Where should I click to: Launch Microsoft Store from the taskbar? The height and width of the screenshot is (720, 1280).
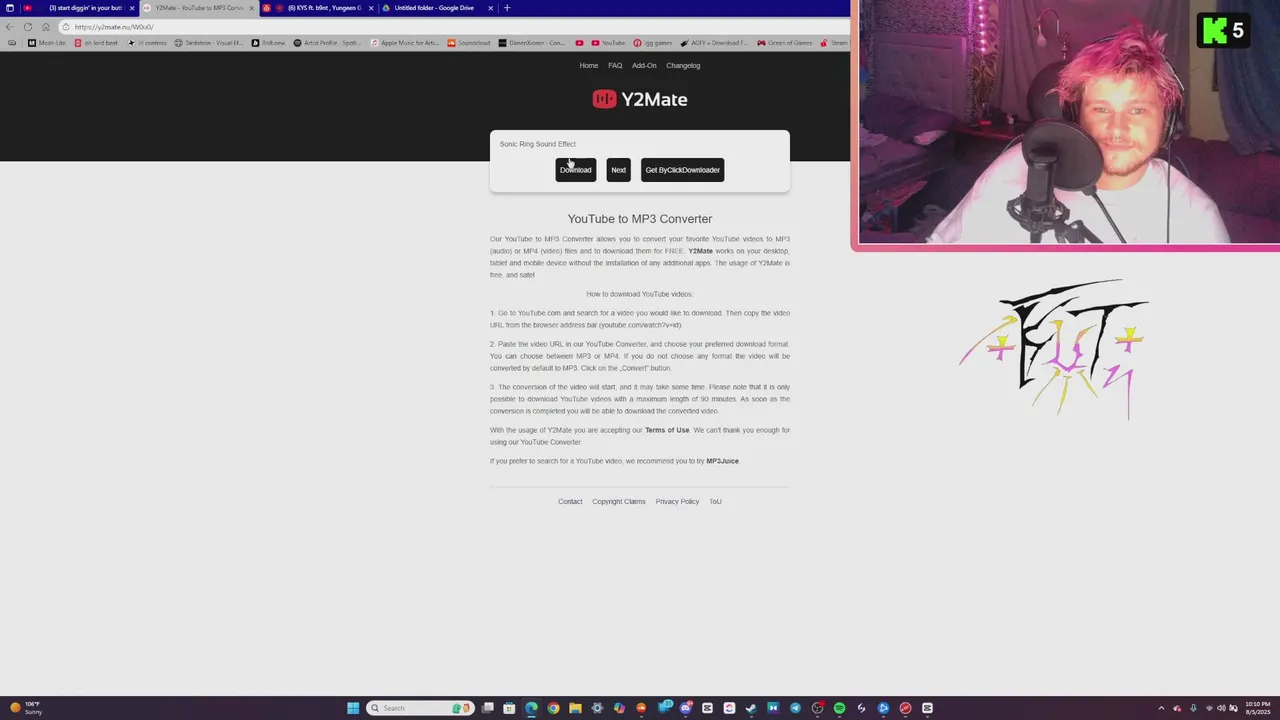pyautogui.click(x=509, y=708)
